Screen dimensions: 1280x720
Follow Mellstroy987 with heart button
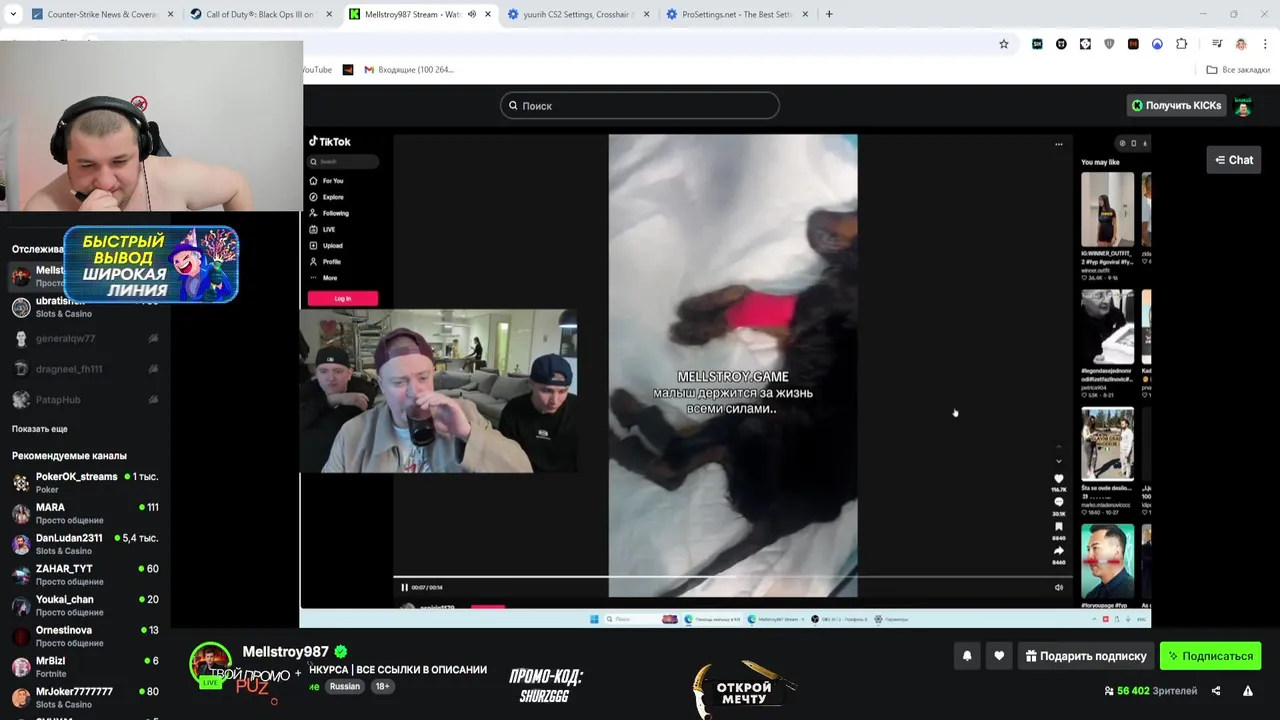point(999,656)
